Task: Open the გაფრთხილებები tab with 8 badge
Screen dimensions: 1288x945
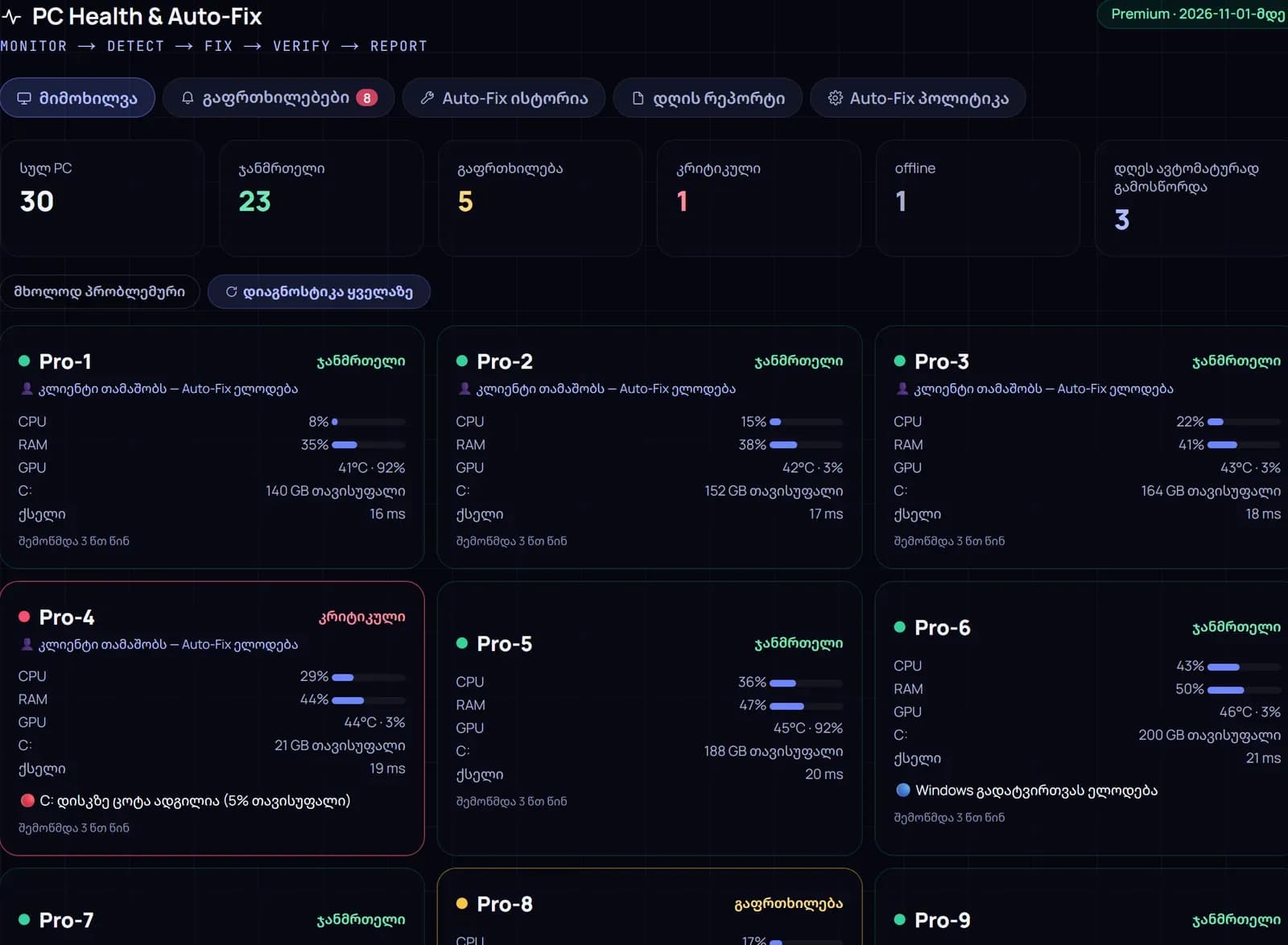Action: pyautogui.click(x=279, y=98)
